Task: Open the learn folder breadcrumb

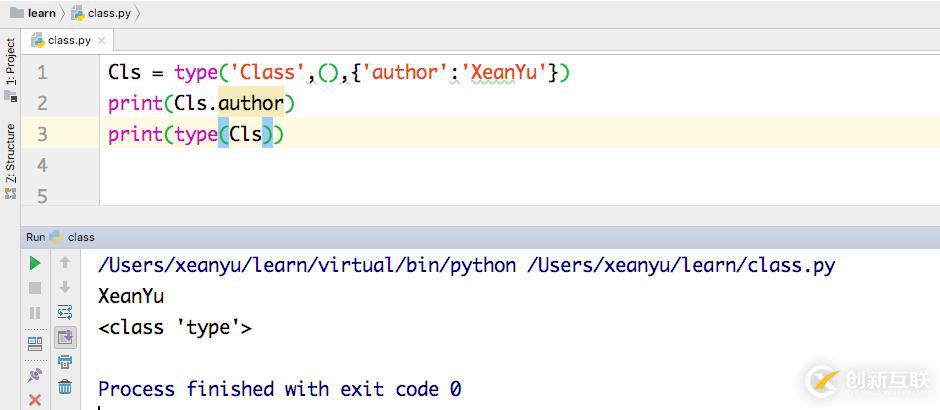Action: click(x=33, y=13)
